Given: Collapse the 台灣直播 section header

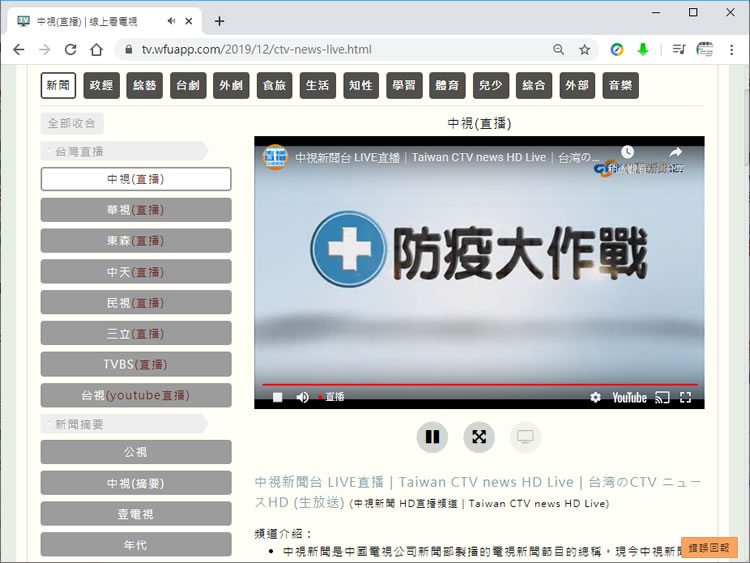Looking at the screenshot, I should (124, 152).
